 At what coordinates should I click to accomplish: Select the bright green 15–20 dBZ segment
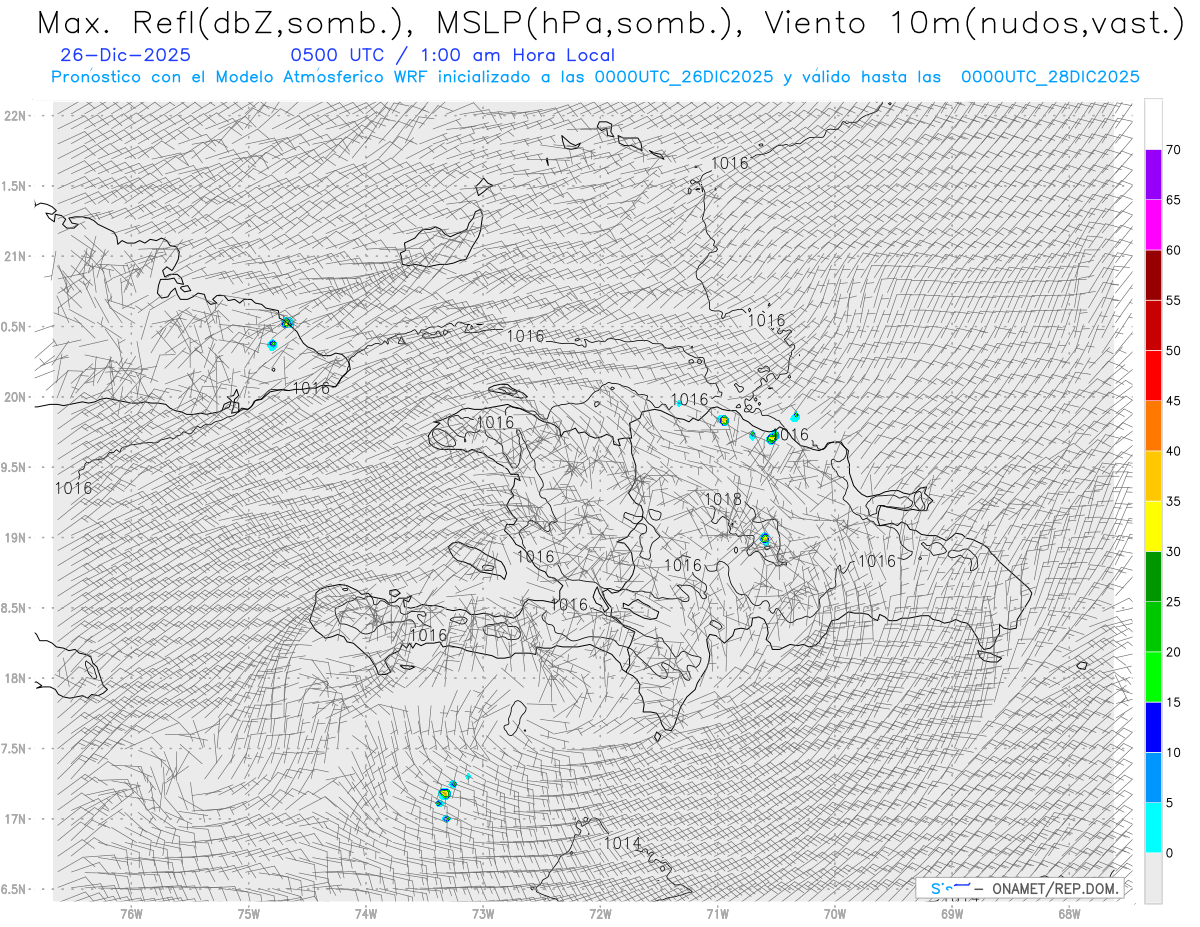[x=1153, y=677]
